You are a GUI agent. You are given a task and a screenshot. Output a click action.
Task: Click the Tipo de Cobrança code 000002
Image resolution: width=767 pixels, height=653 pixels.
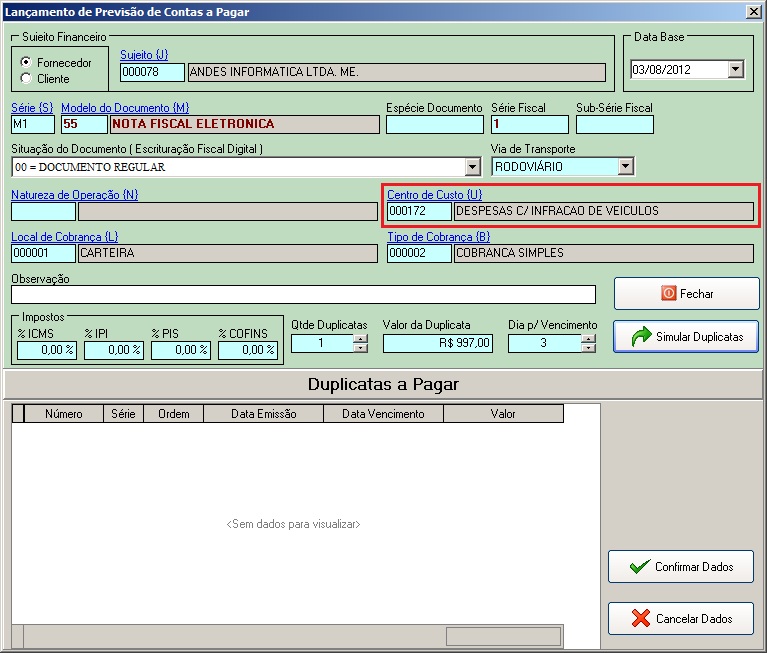point(419,253)
